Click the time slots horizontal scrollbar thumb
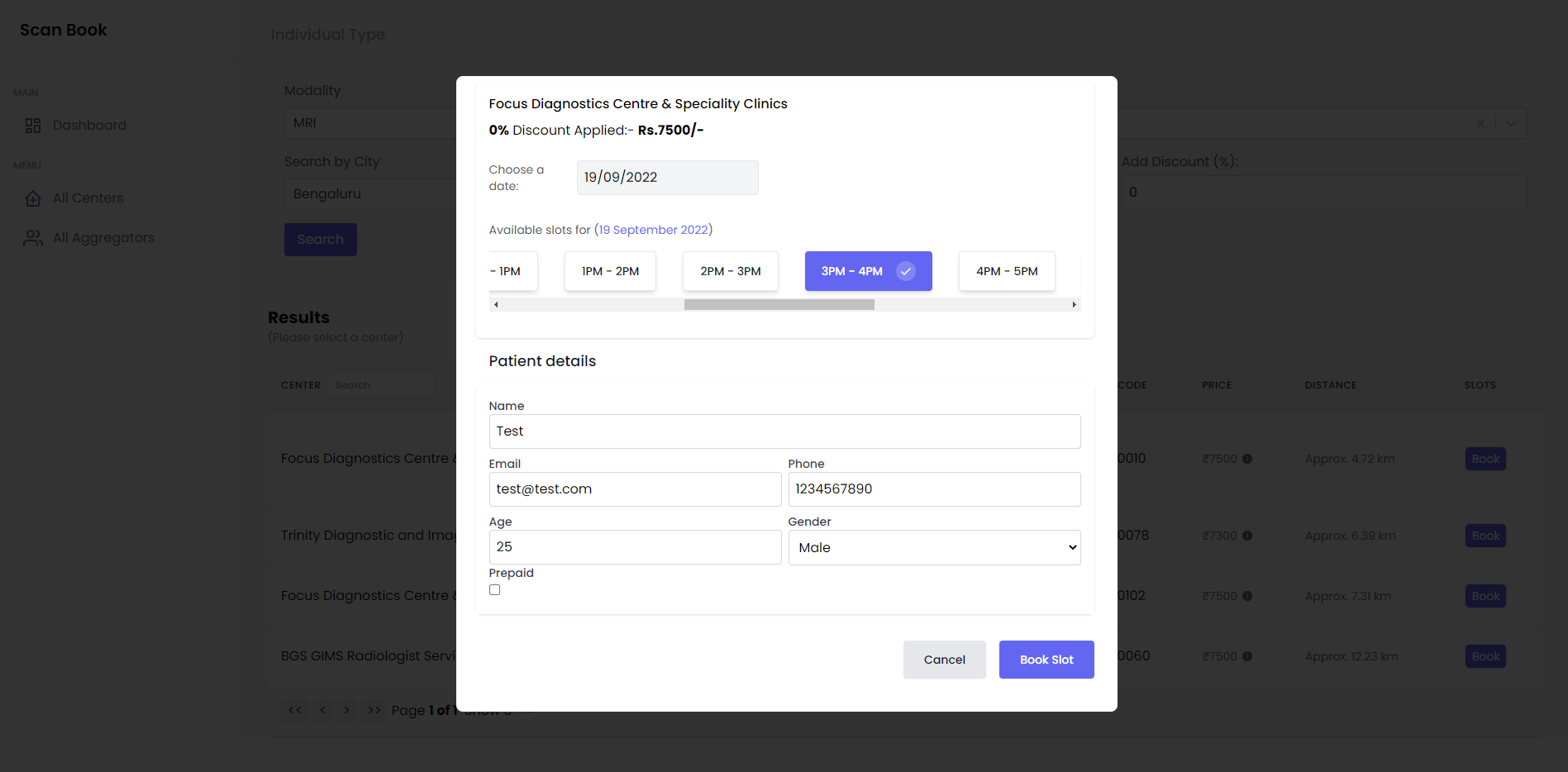Image resolution: width=1568 pixels, height=772 pixels. coord(779,305)
